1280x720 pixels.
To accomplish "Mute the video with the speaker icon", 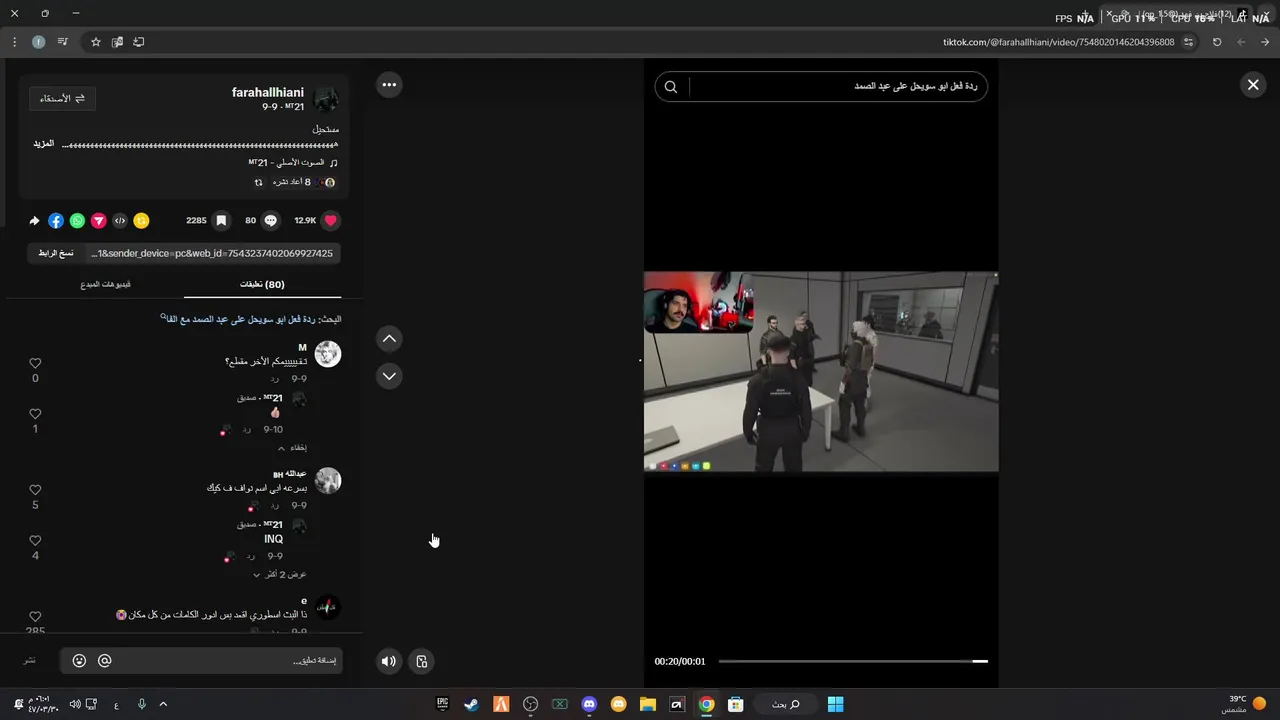I will 389,661.
